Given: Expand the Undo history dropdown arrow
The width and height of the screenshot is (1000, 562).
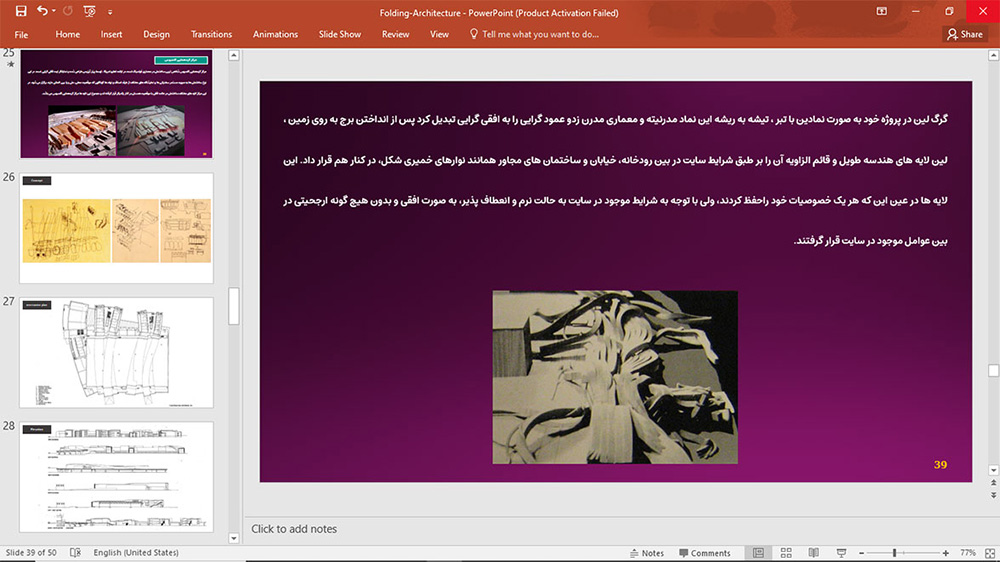Looking at the screenshot, I should click(54, 11).
